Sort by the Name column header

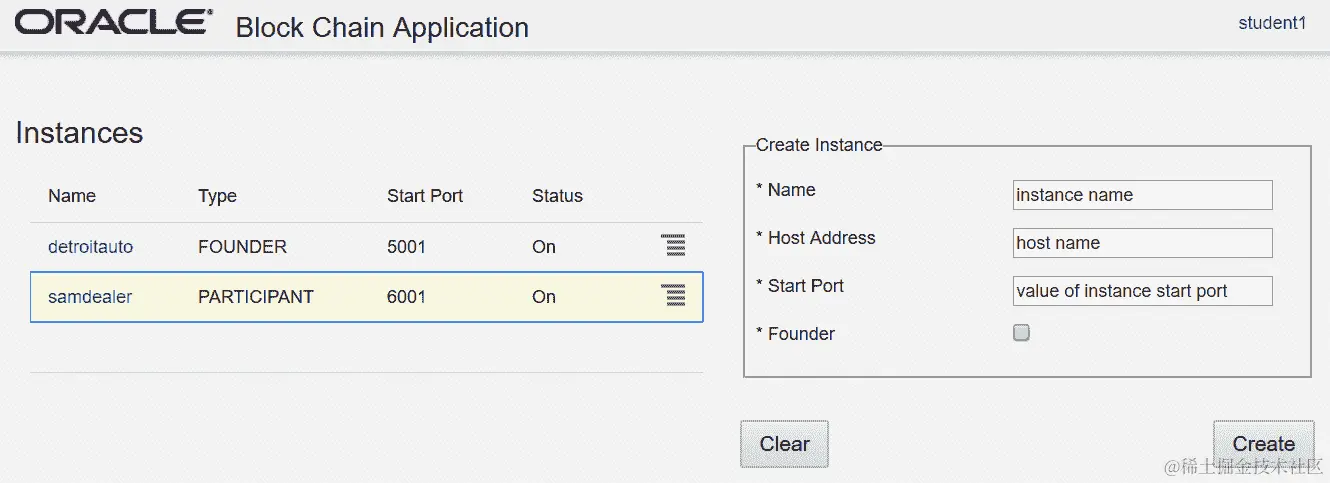(x=72, y=196)
